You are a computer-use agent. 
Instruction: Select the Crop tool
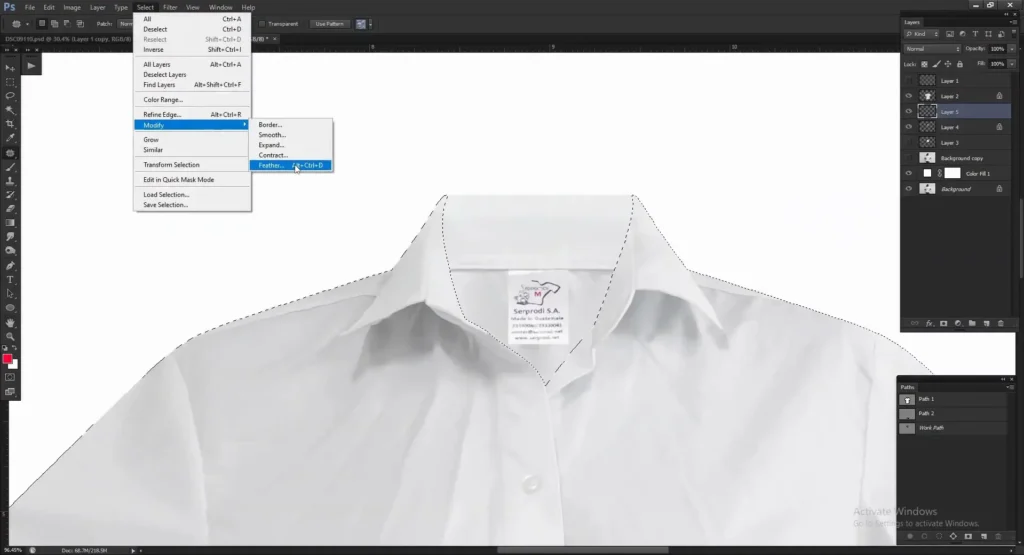[10, 124]
